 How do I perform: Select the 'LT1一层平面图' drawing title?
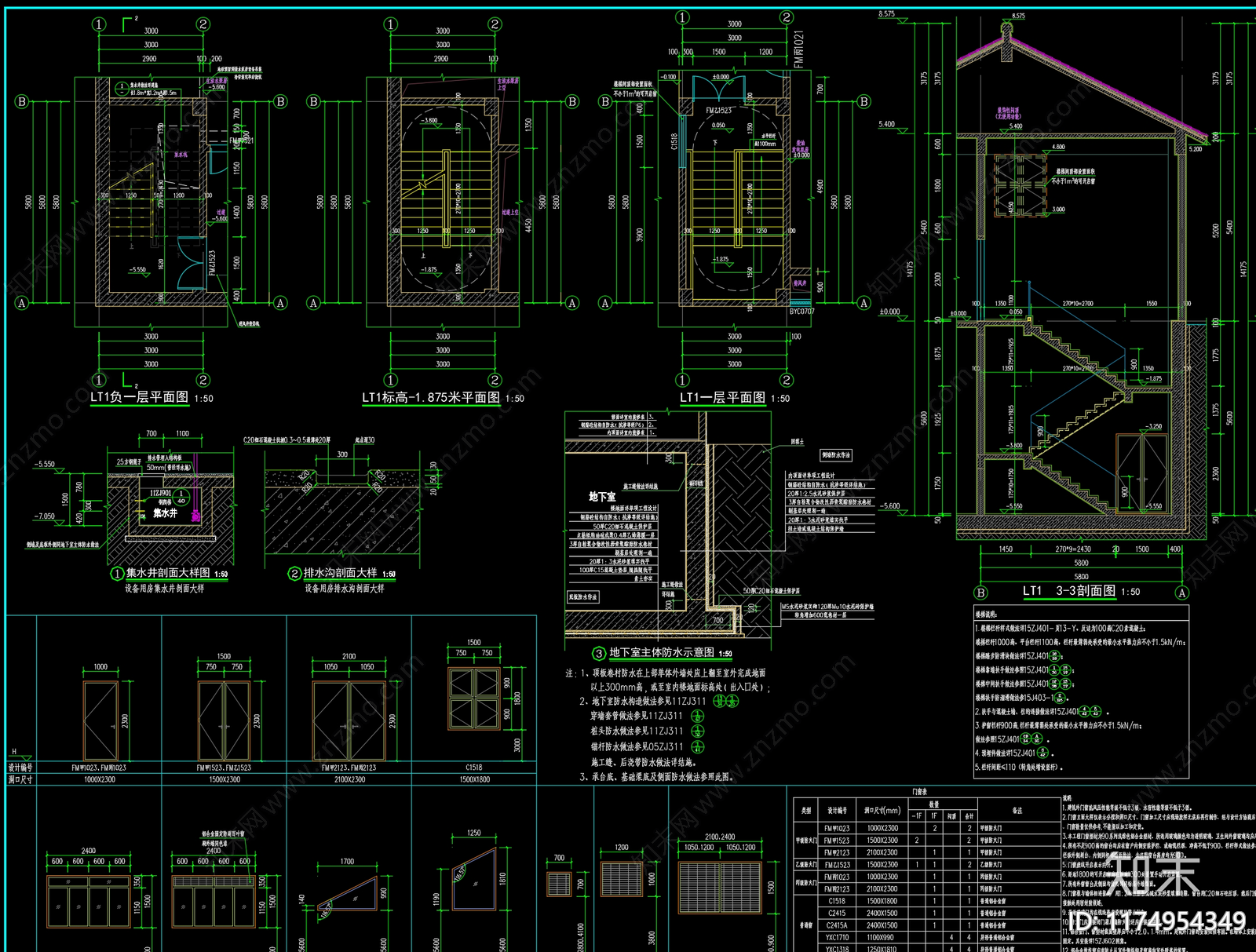click(x=722, y=398)
